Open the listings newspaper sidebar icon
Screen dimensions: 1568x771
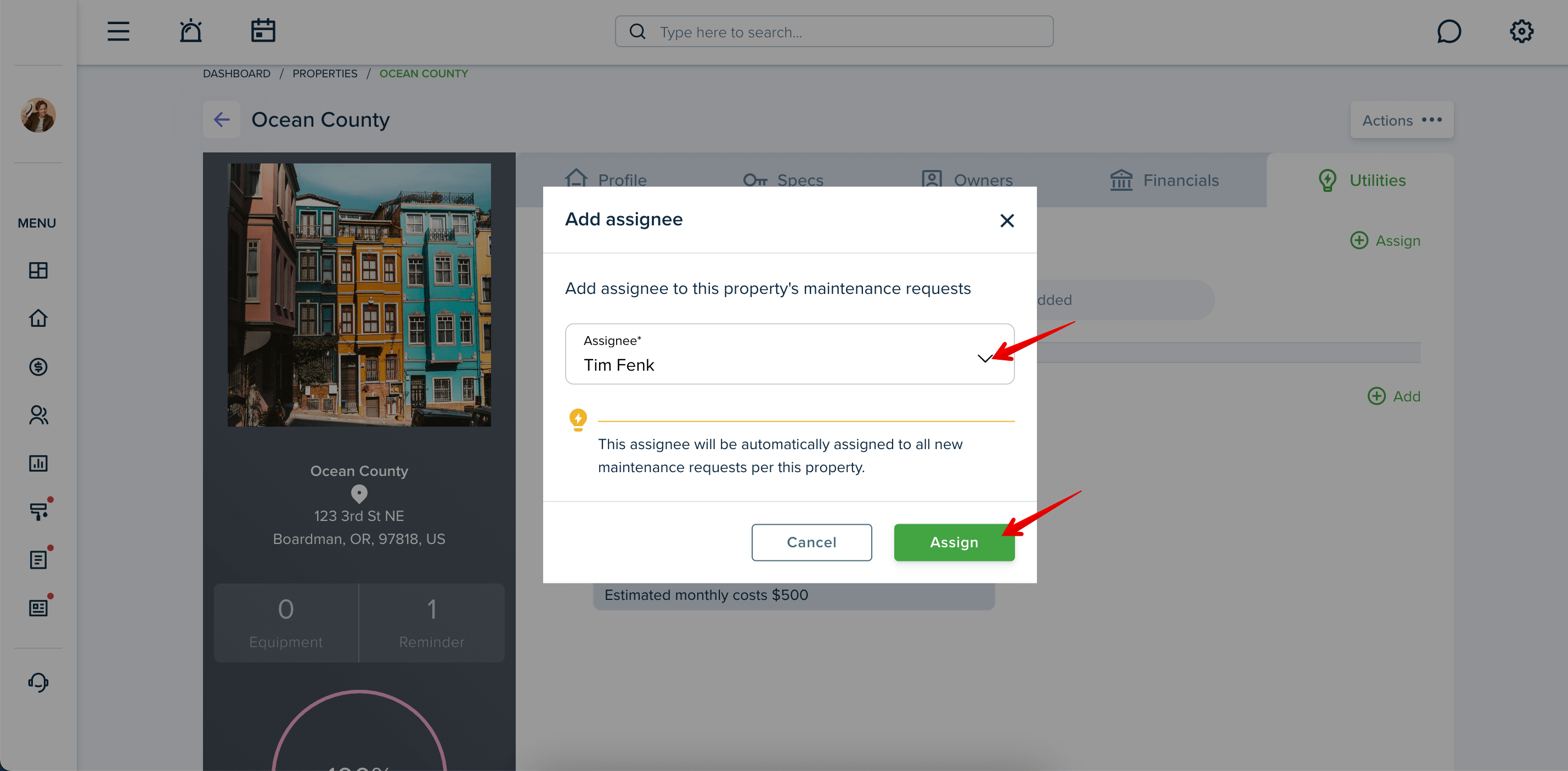pos(38,608)
